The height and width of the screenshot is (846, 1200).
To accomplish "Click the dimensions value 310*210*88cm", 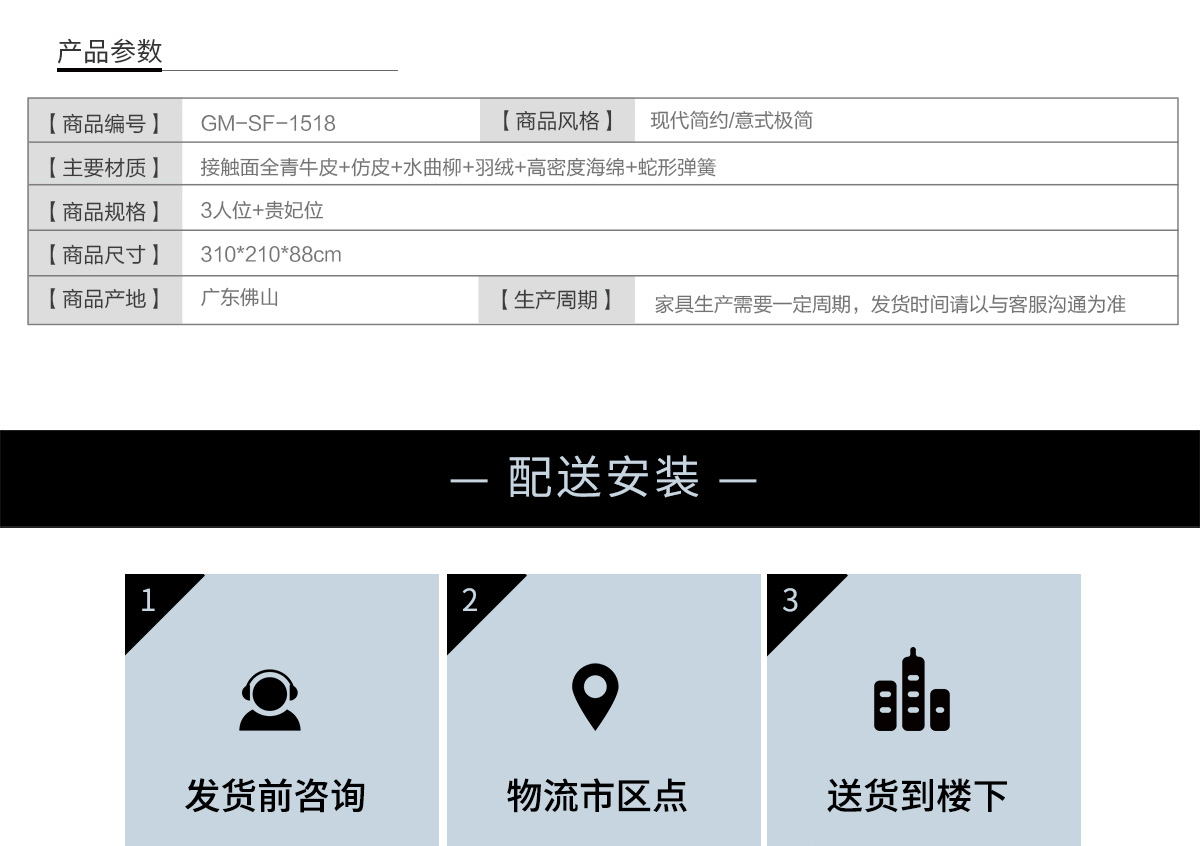I will point(271,255).
